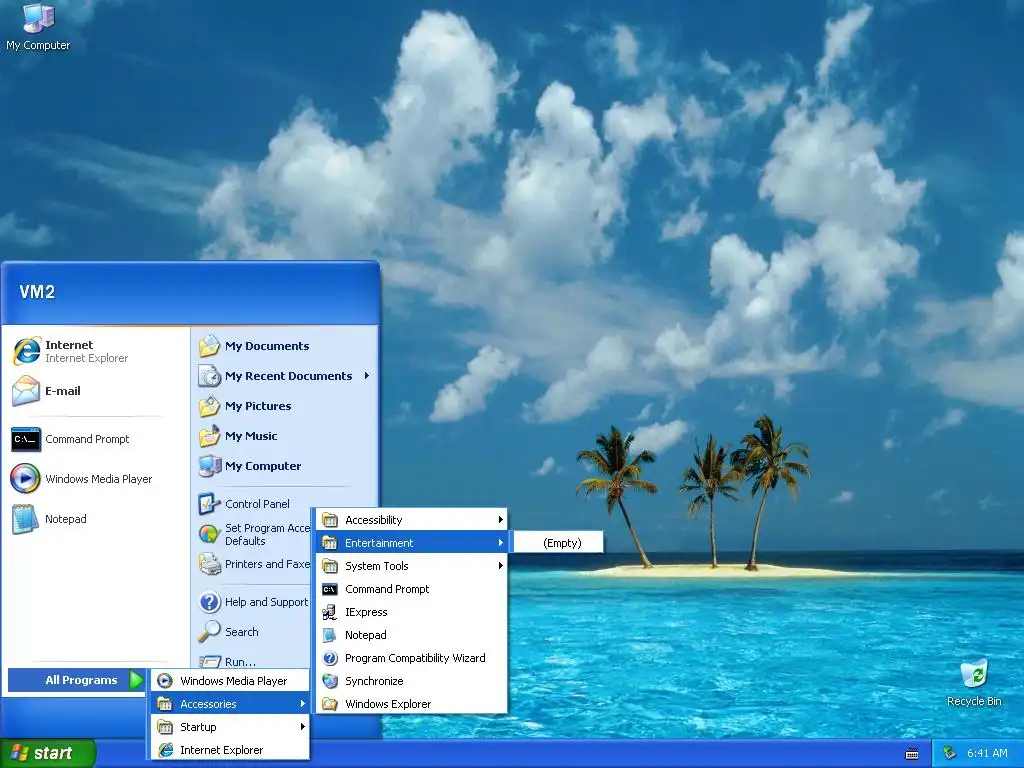Open Help and Support link
Viewport: 1024px width, 768px height.
tap(266, 602)
